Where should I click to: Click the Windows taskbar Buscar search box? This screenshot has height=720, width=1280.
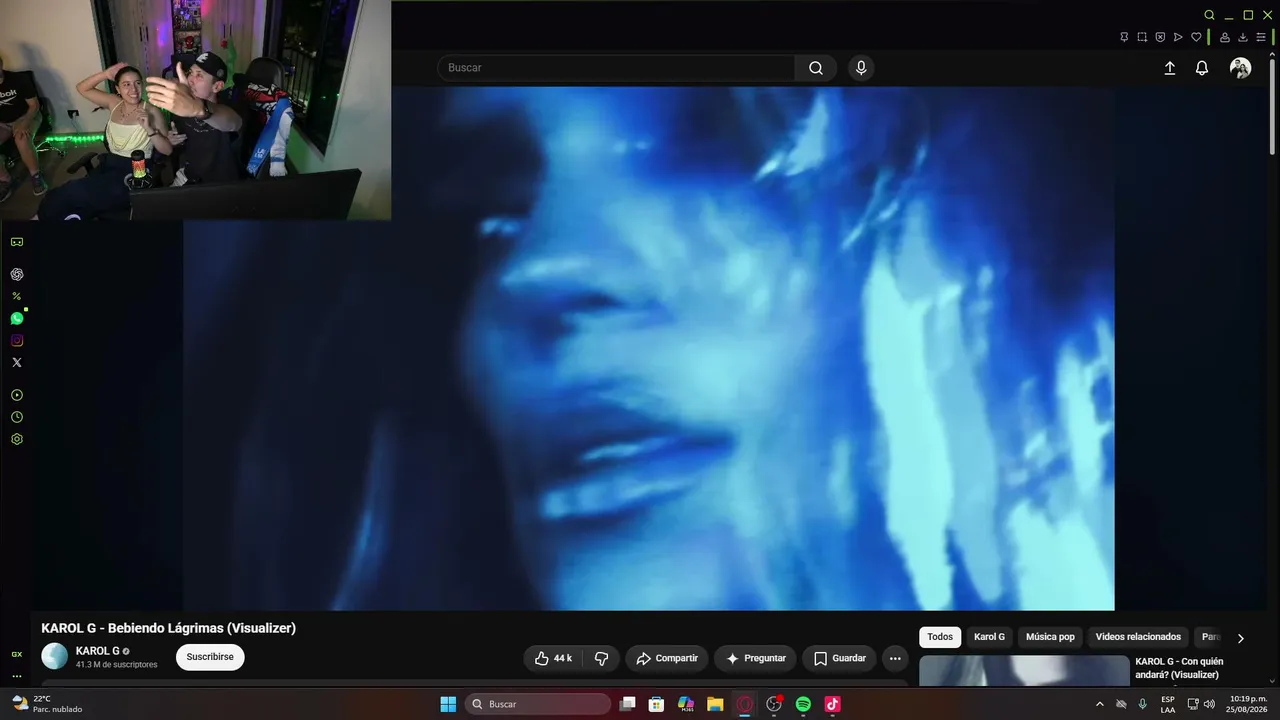538,704
